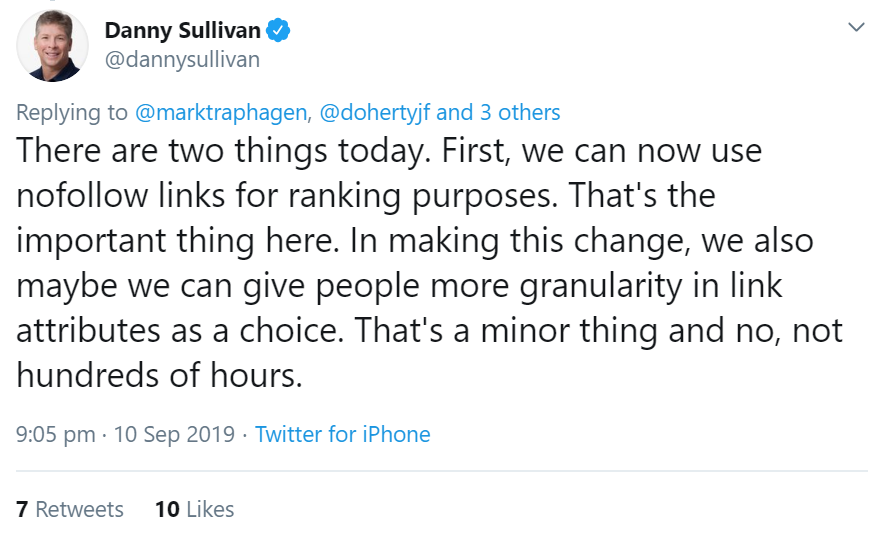Visit the @dohertyjf mention
The width and height of the screenshot is (881, 535).
point(375,112)
